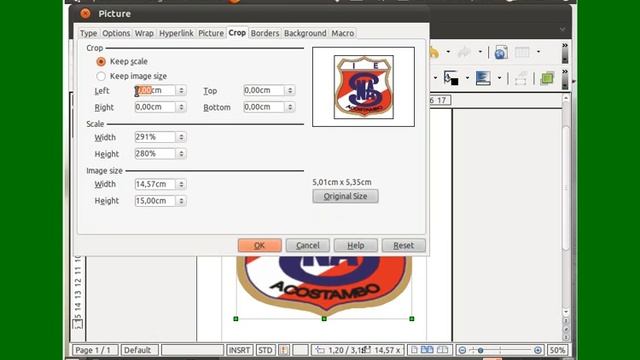Click the crop preview thumbnail
Screen dimensions: 640x360
[x=363, y=87]
